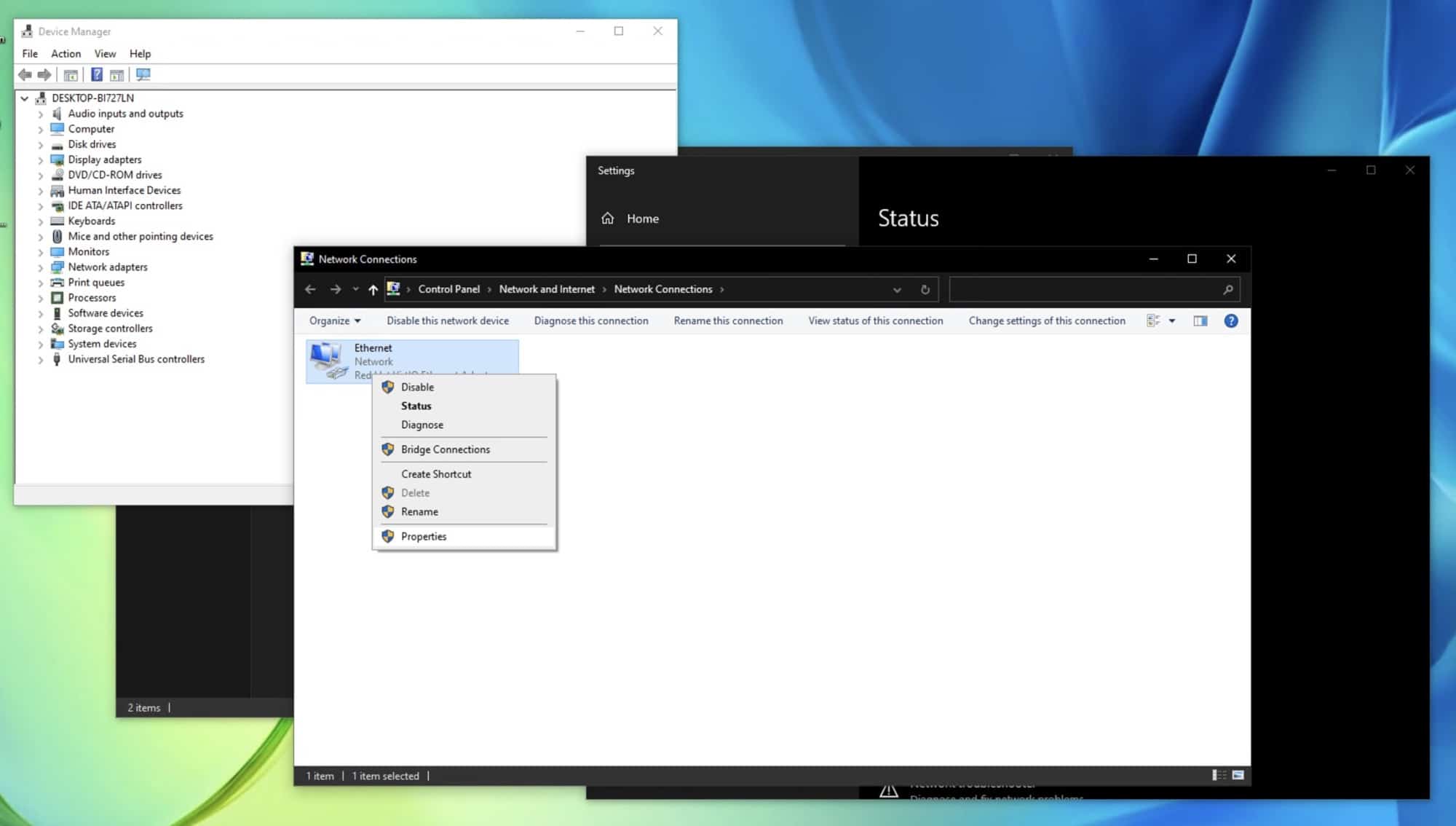Click the refresh icon in address bar
1456x826 pixels.
coord(925,290)
